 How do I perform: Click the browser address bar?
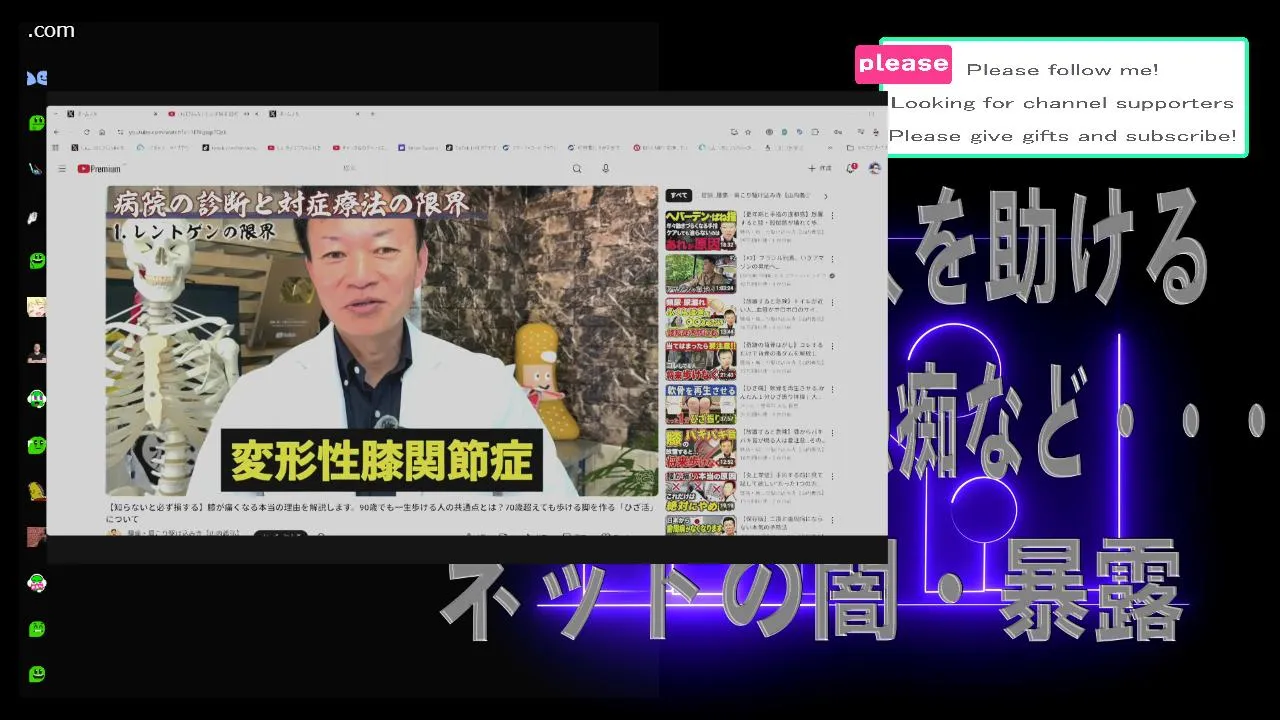click(x=420, y=132)
